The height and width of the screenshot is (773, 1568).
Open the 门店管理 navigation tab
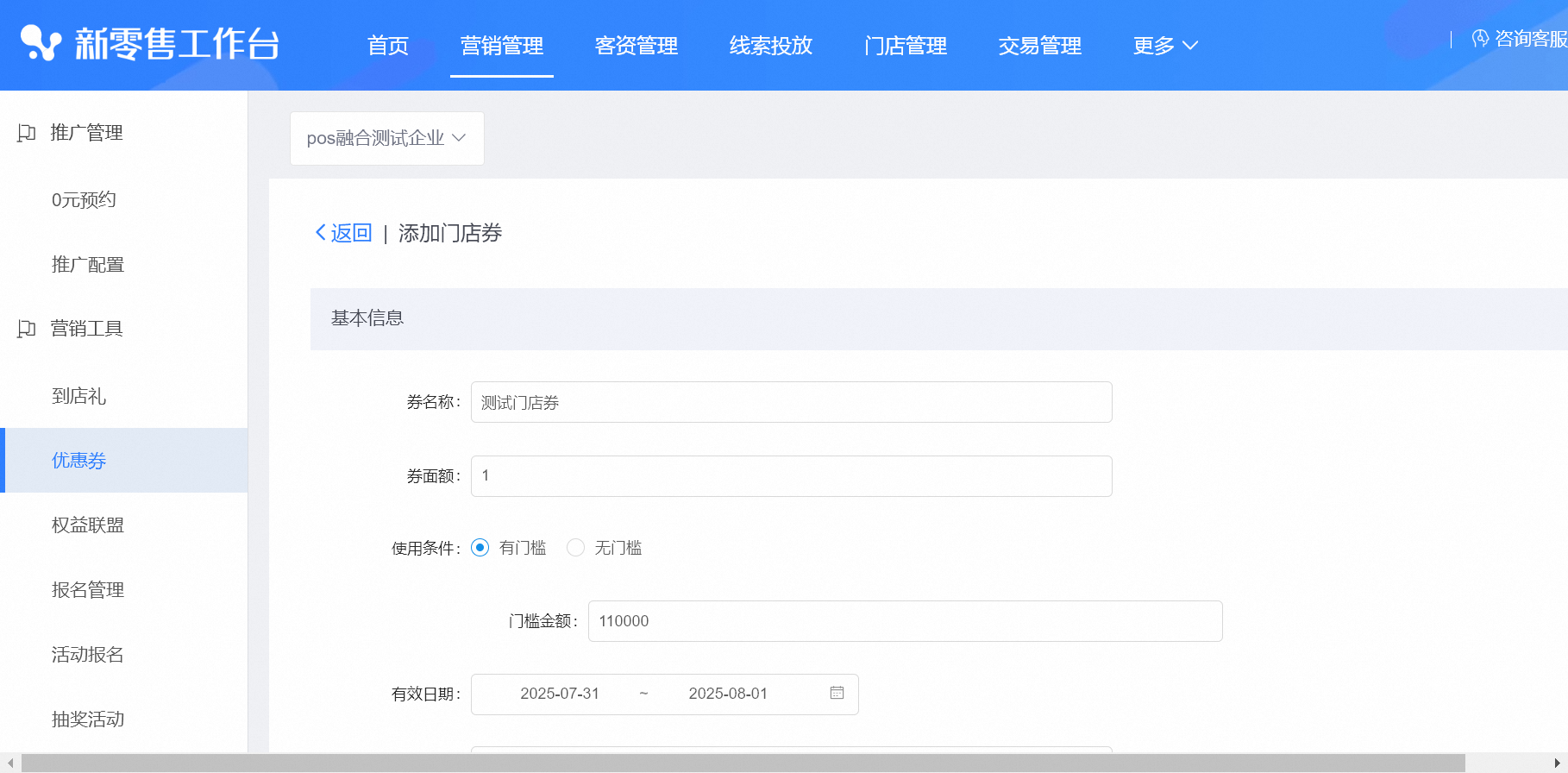click(x=905, y=46)
